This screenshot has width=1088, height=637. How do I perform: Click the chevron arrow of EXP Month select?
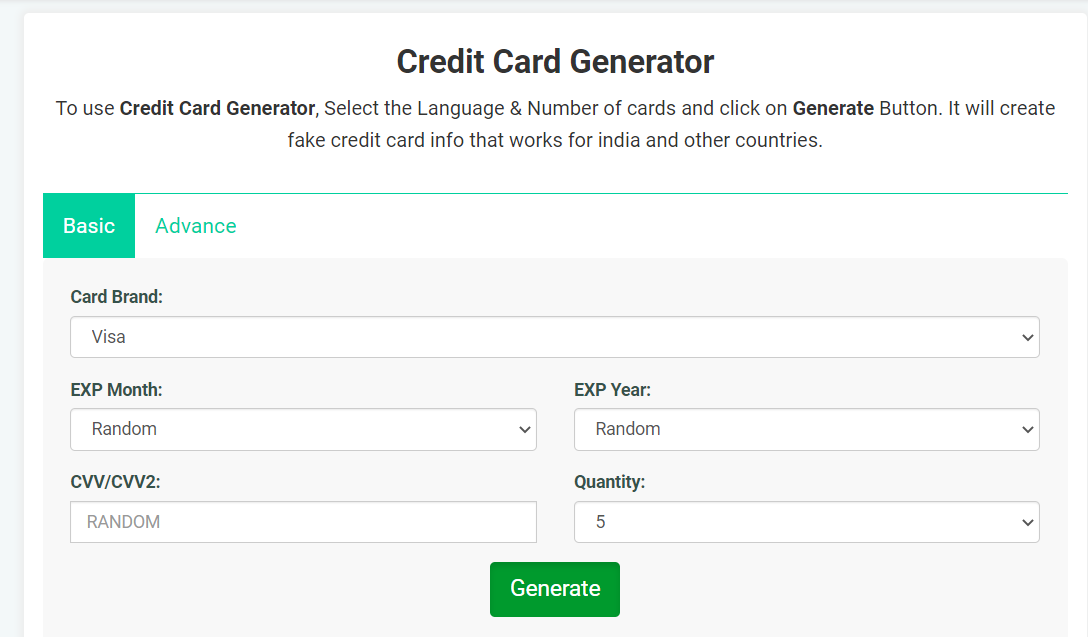(x=525, y=430)
